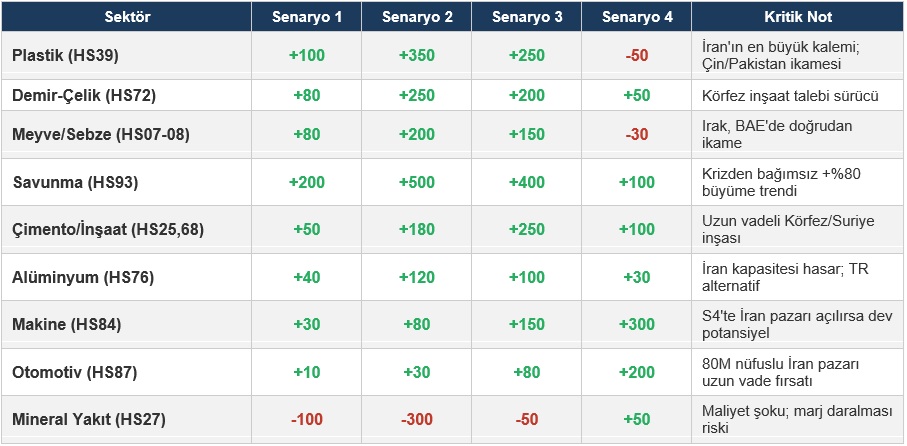Click the Meyve/Sebze (HS07-08) row label
This screenshot has height=446, width=907.
100,134
